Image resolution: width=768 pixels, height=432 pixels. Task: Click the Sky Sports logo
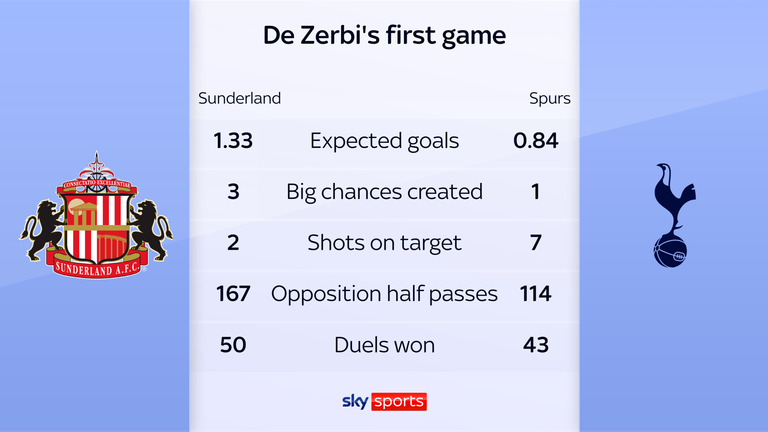(x=384, y=401)
